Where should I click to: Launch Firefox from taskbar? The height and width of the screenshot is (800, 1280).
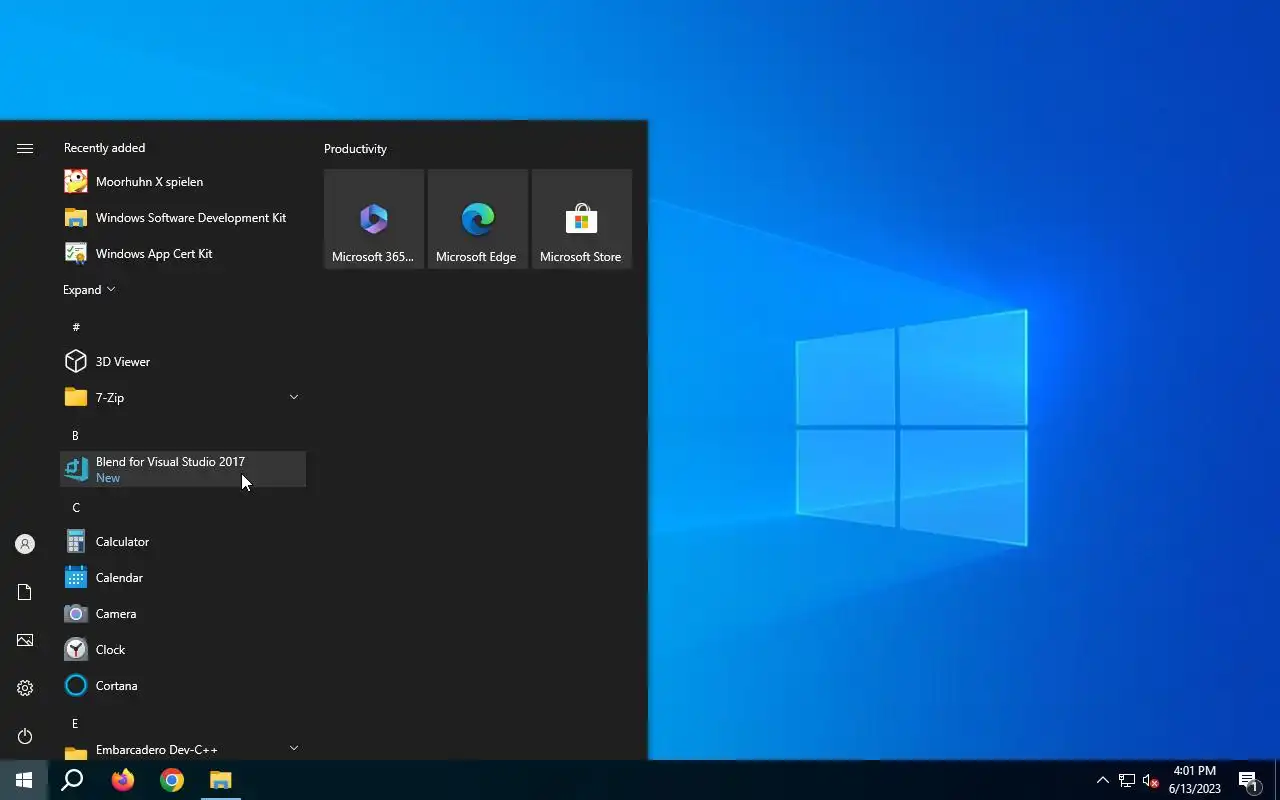122,780
